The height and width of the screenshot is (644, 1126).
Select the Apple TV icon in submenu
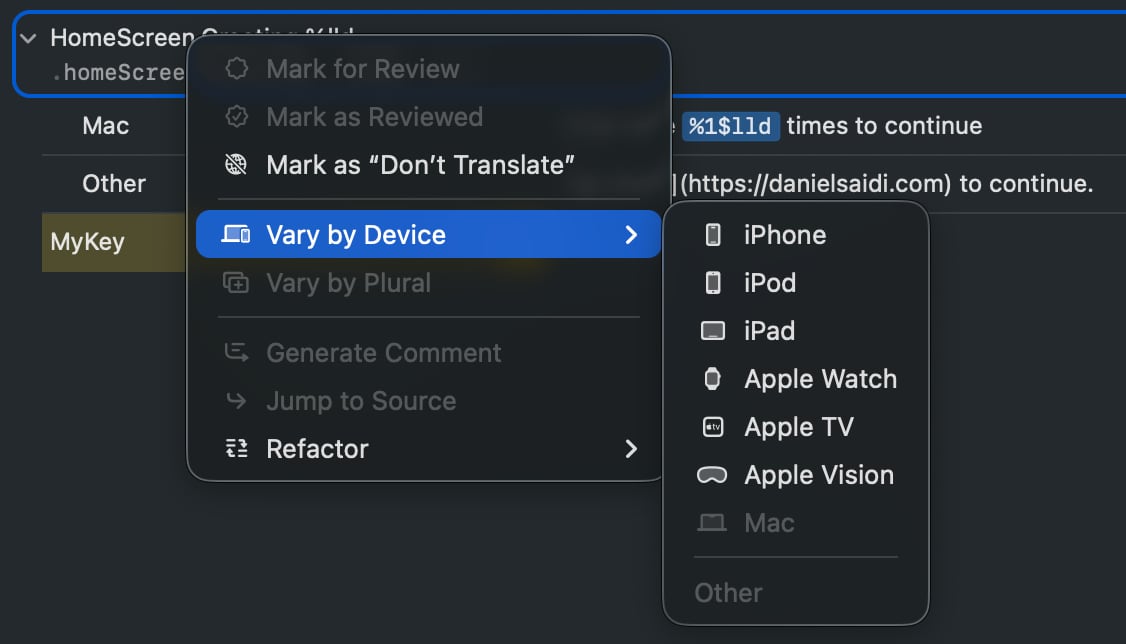(712, 426)
